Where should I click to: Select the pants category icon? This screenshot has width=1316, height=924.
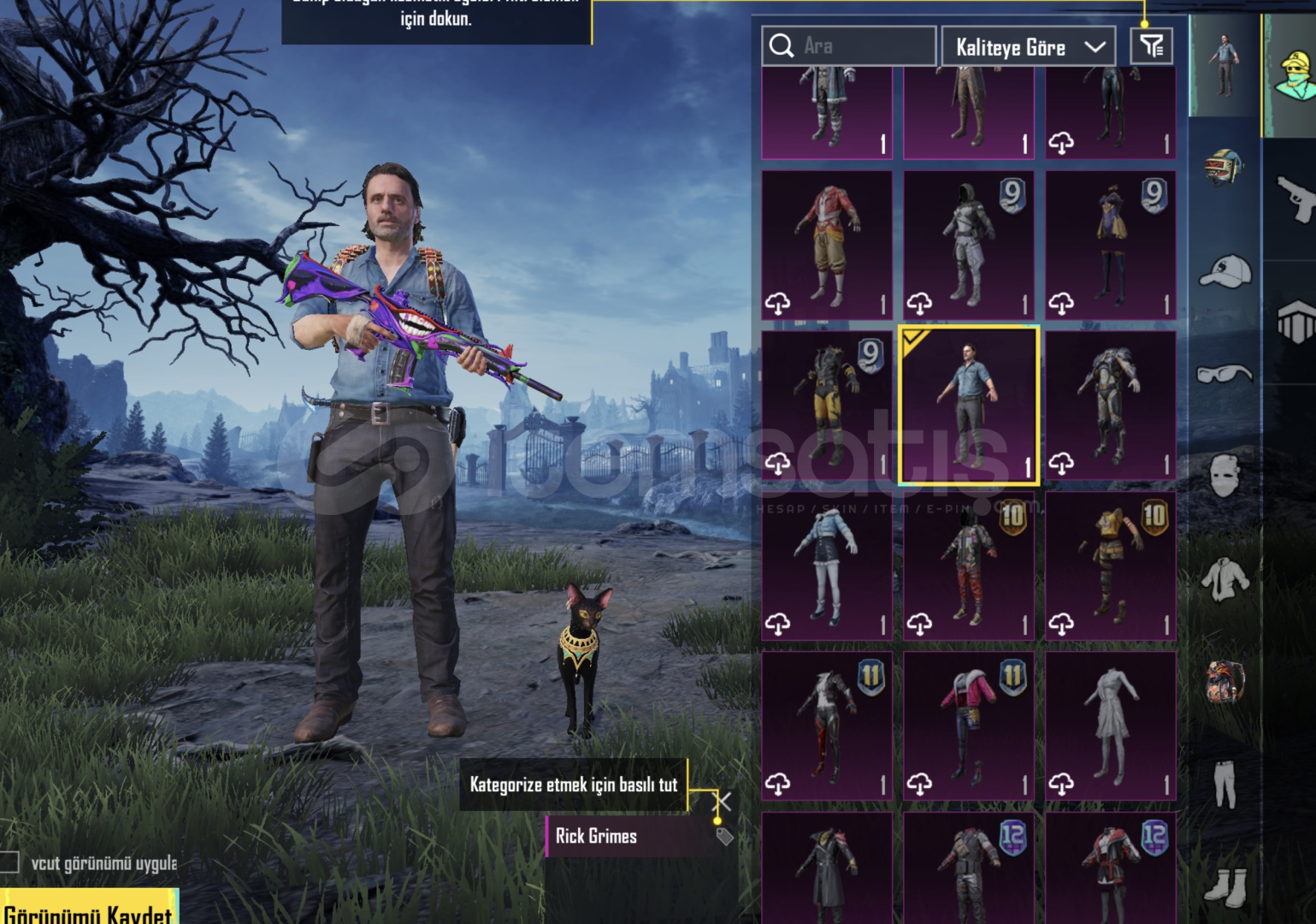(1225, 784)
